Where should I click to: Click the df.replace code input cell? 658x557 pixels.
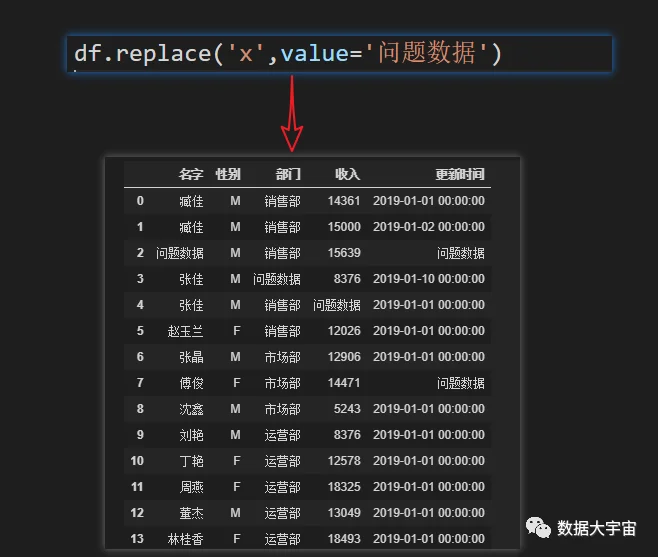point(339,54)
